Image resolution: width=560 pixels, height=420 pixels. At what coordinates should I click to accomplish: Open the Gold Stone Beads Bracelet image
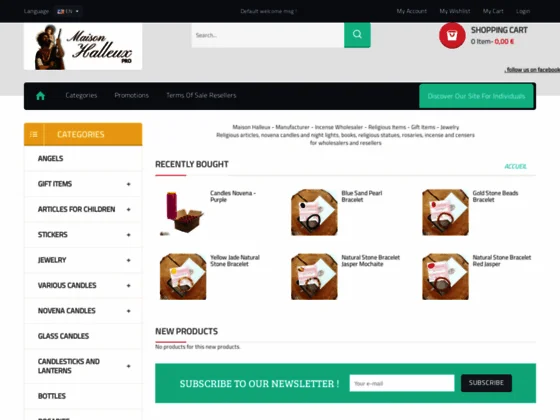coord(445,212)
